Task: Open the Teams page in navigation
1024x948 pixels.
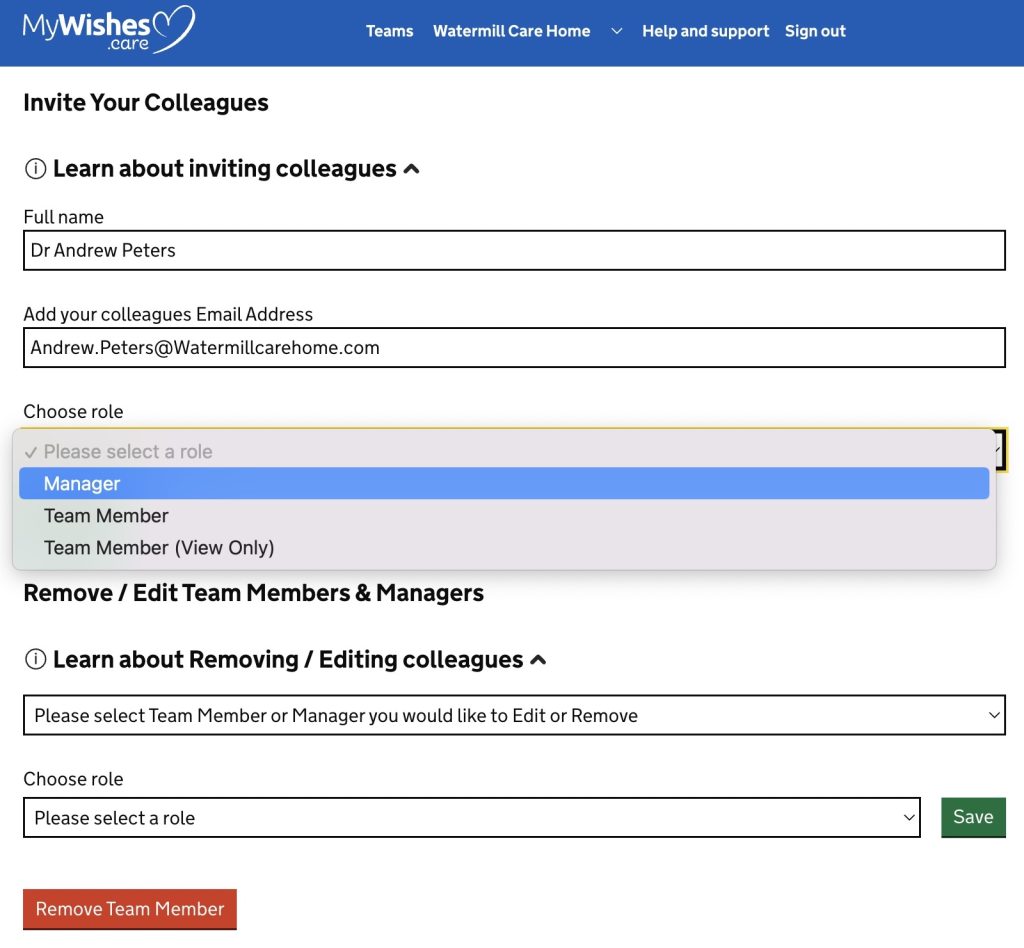Action: click(x=389, y=31)
